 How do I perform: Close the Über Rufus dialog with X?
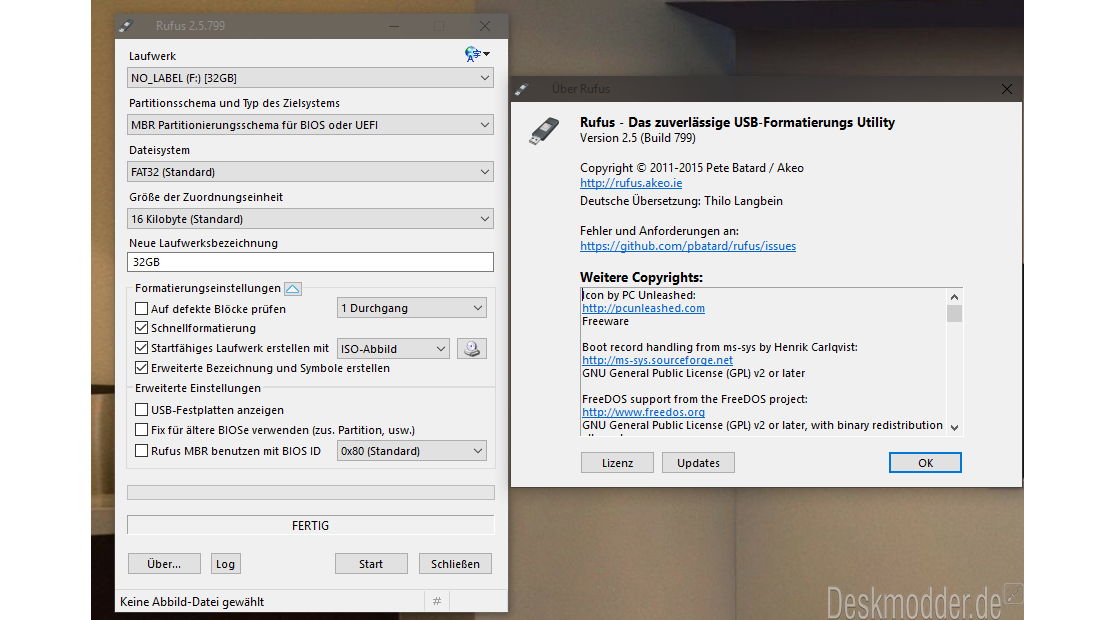[x=1007, y=89]
